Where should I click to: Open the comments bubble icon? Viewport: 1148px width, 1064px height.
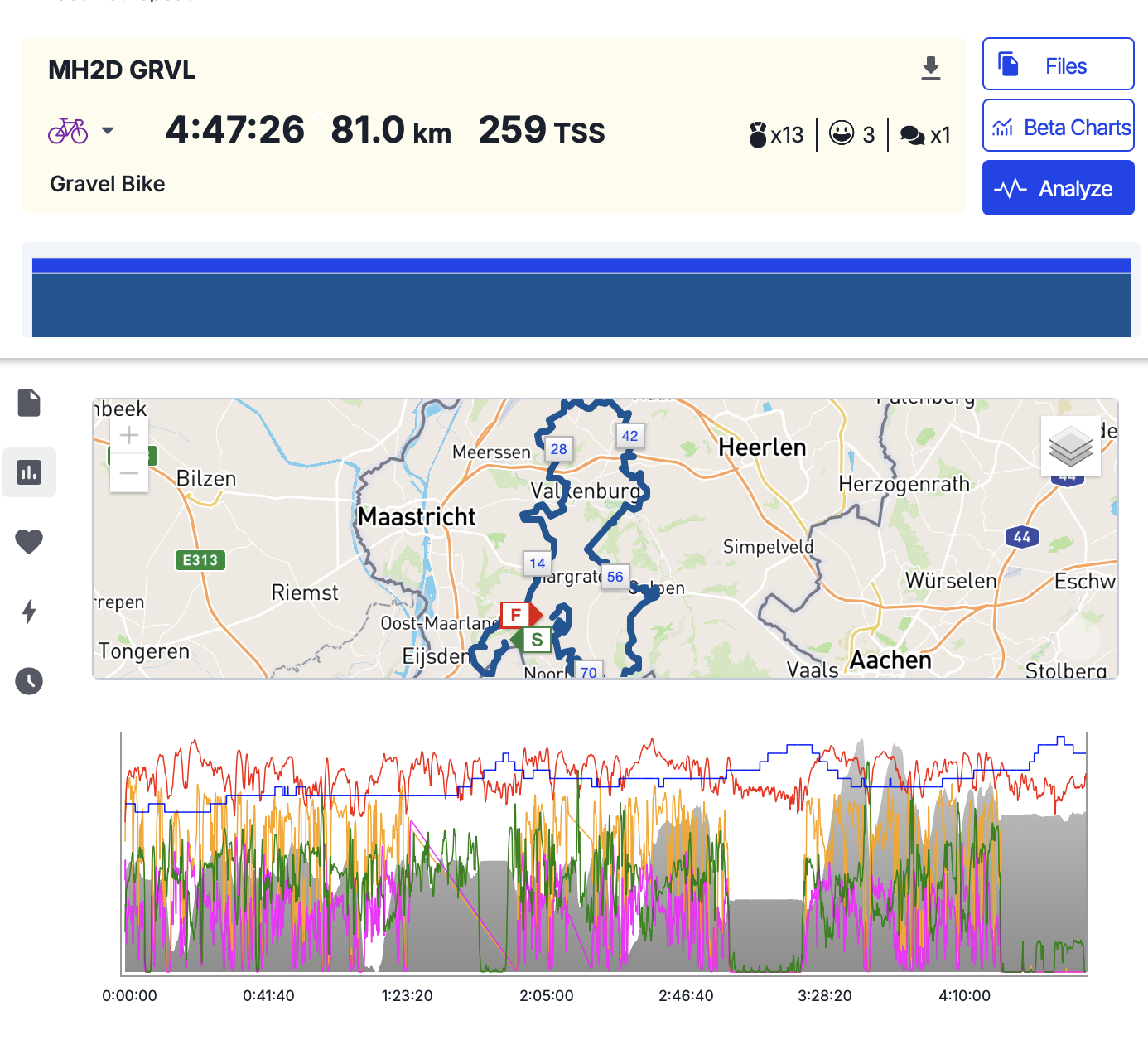coord(912,135)
